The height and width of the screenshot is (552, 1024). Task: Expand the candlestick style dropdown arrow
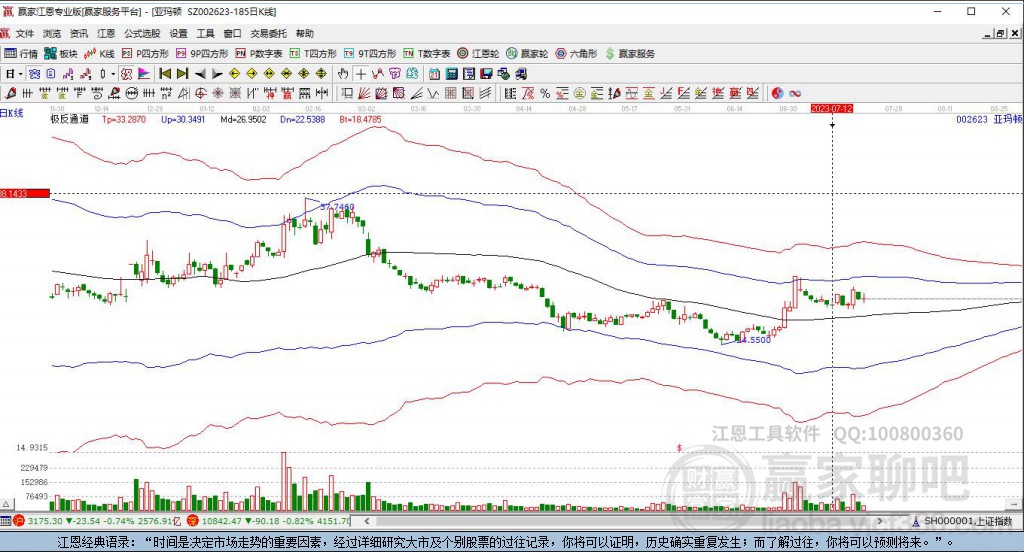[x=113, y=74]
